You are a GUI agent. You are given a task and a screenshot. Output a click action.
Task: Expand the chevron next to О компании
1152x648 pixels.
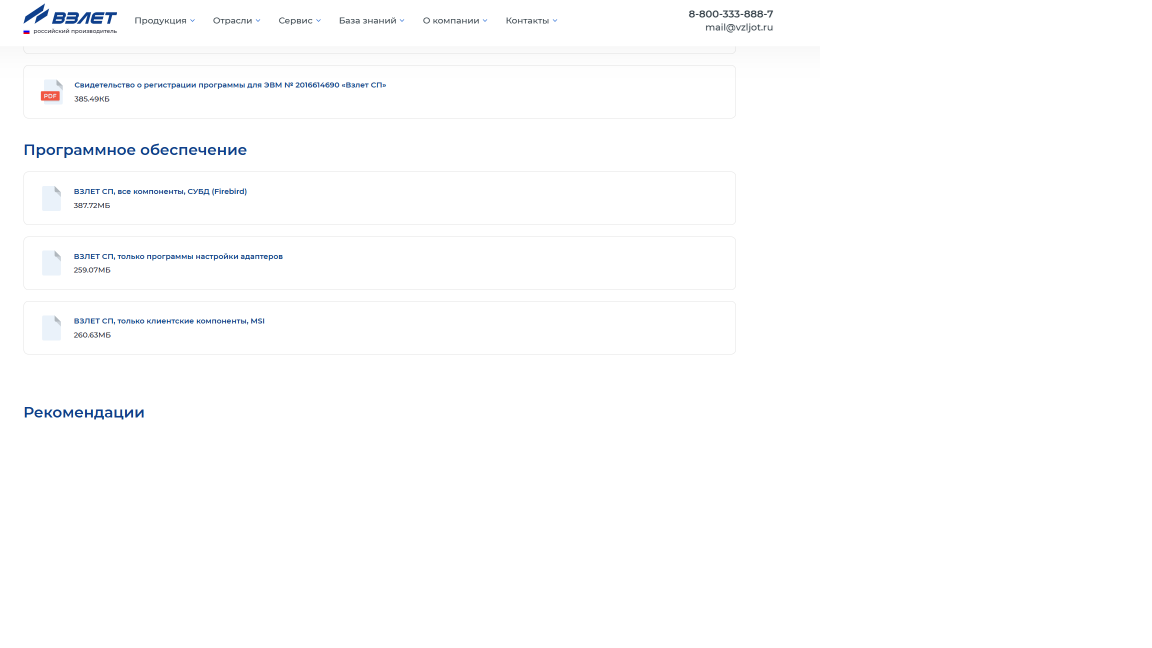coord(485,21)
